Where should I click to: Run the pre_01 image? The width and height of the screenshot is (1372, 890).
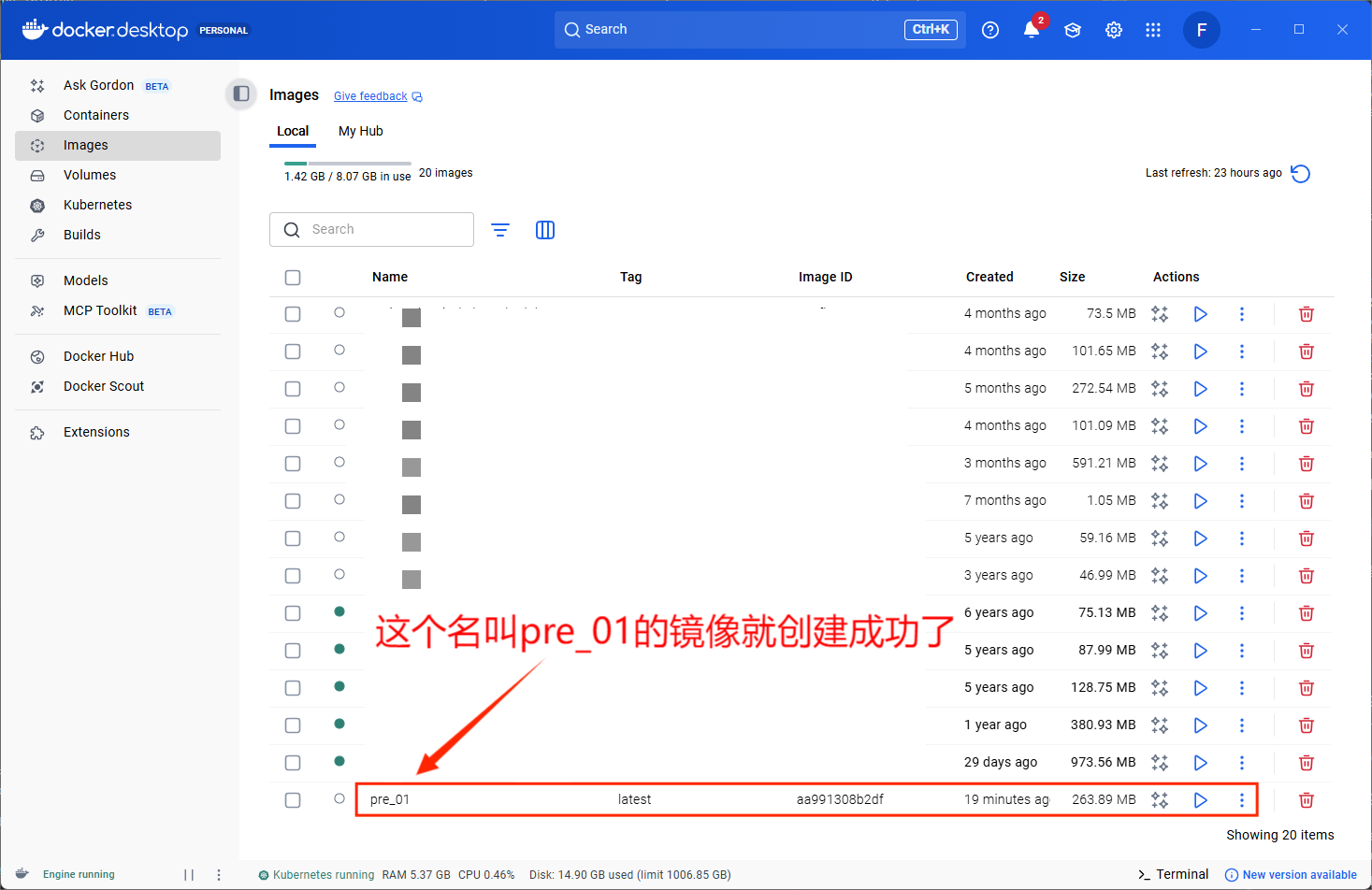click(1200, 799)
